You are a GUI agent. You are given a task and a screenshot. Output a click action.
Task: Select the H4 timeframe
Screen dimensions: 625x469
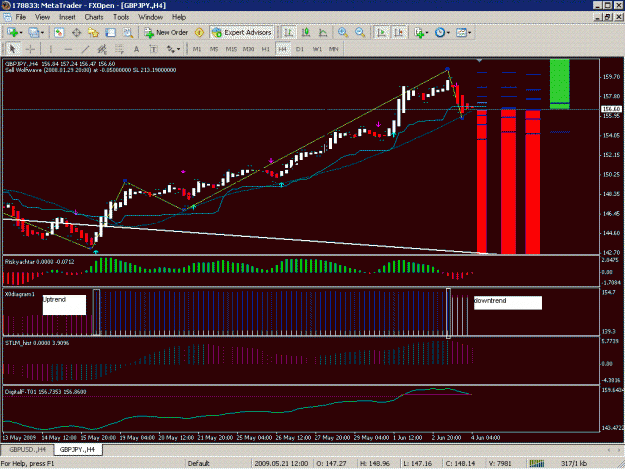coord(283,49)
